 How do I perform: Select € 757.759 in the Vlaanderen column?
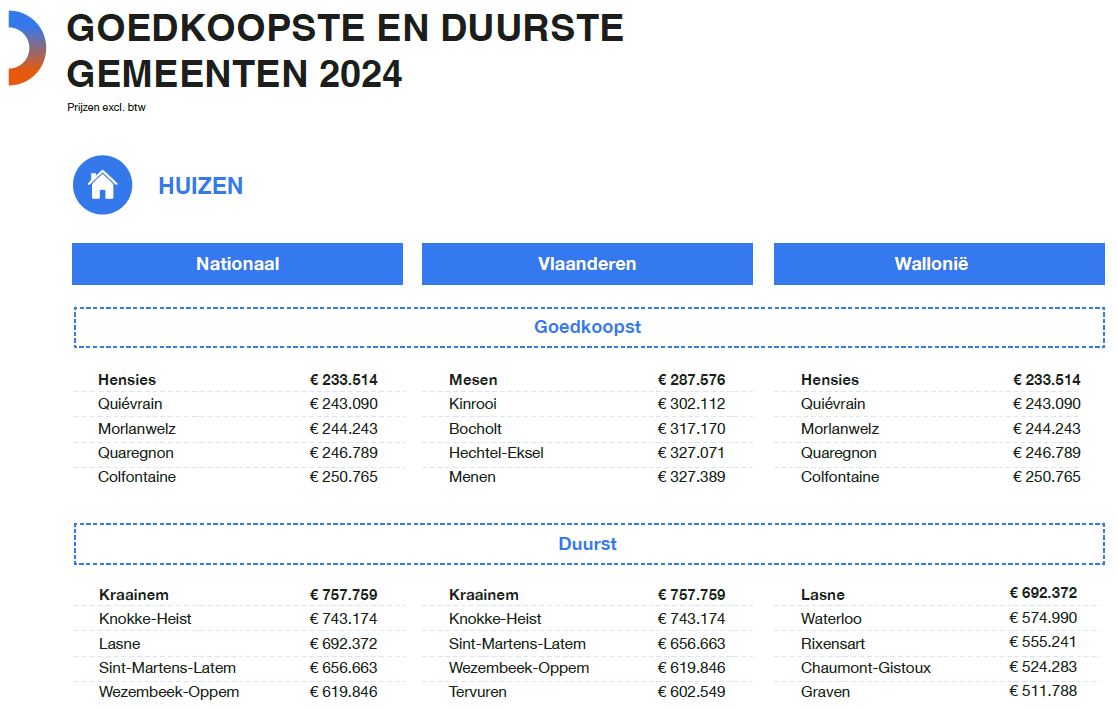coord(691,595)
